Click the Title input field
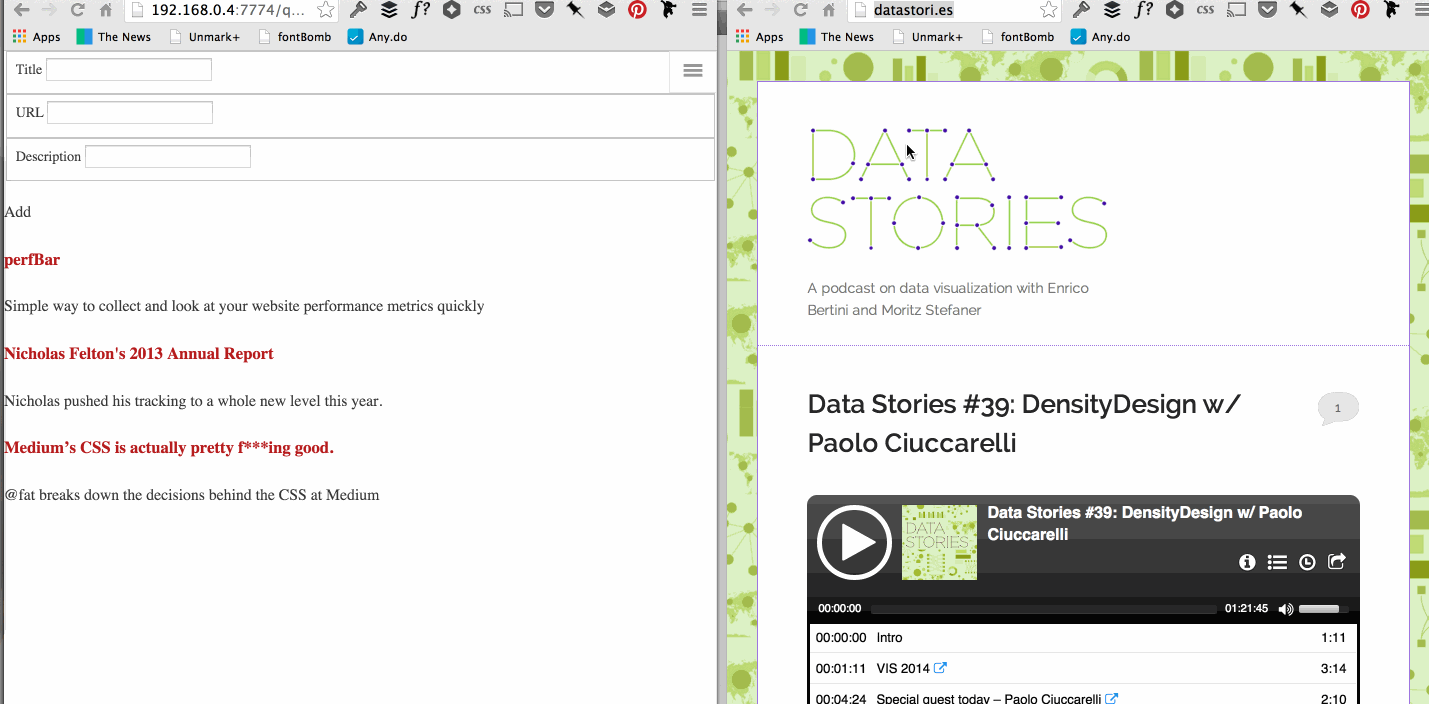 click(129, 69)
